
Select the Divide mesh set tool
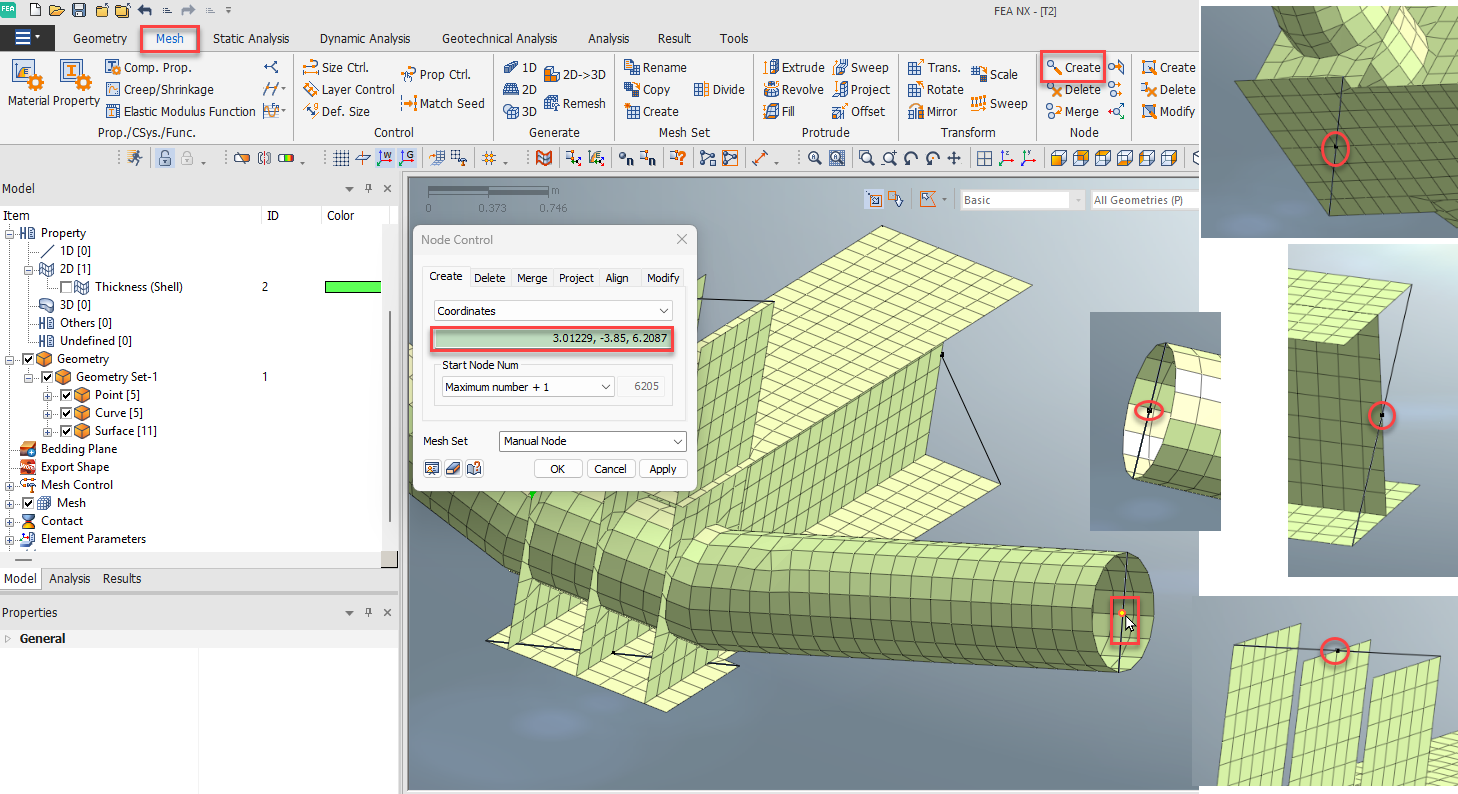(719, 89)
